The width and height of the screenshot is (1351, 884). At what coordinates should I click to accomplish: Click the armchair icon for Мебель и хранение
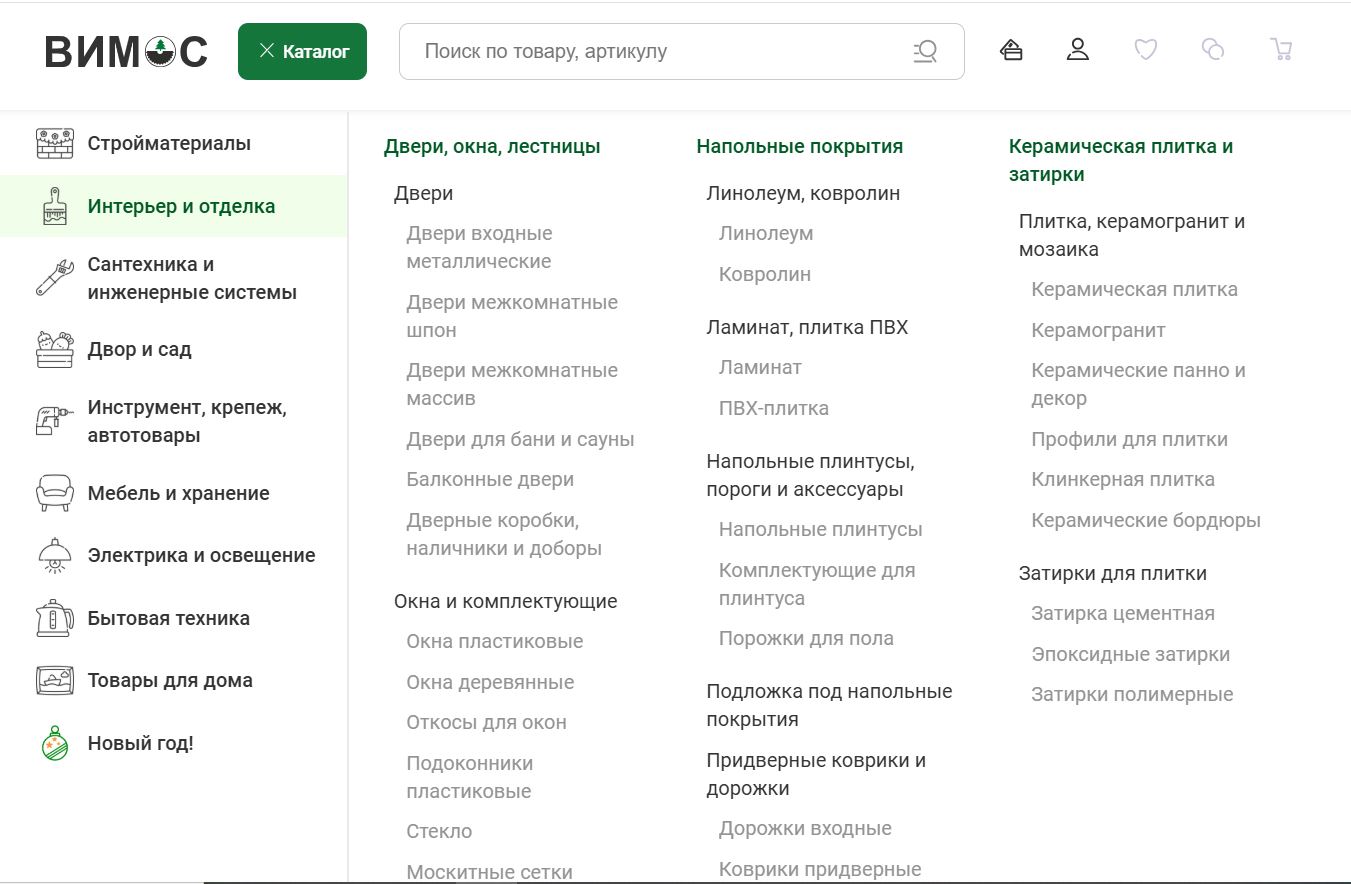tap(54, 494)
